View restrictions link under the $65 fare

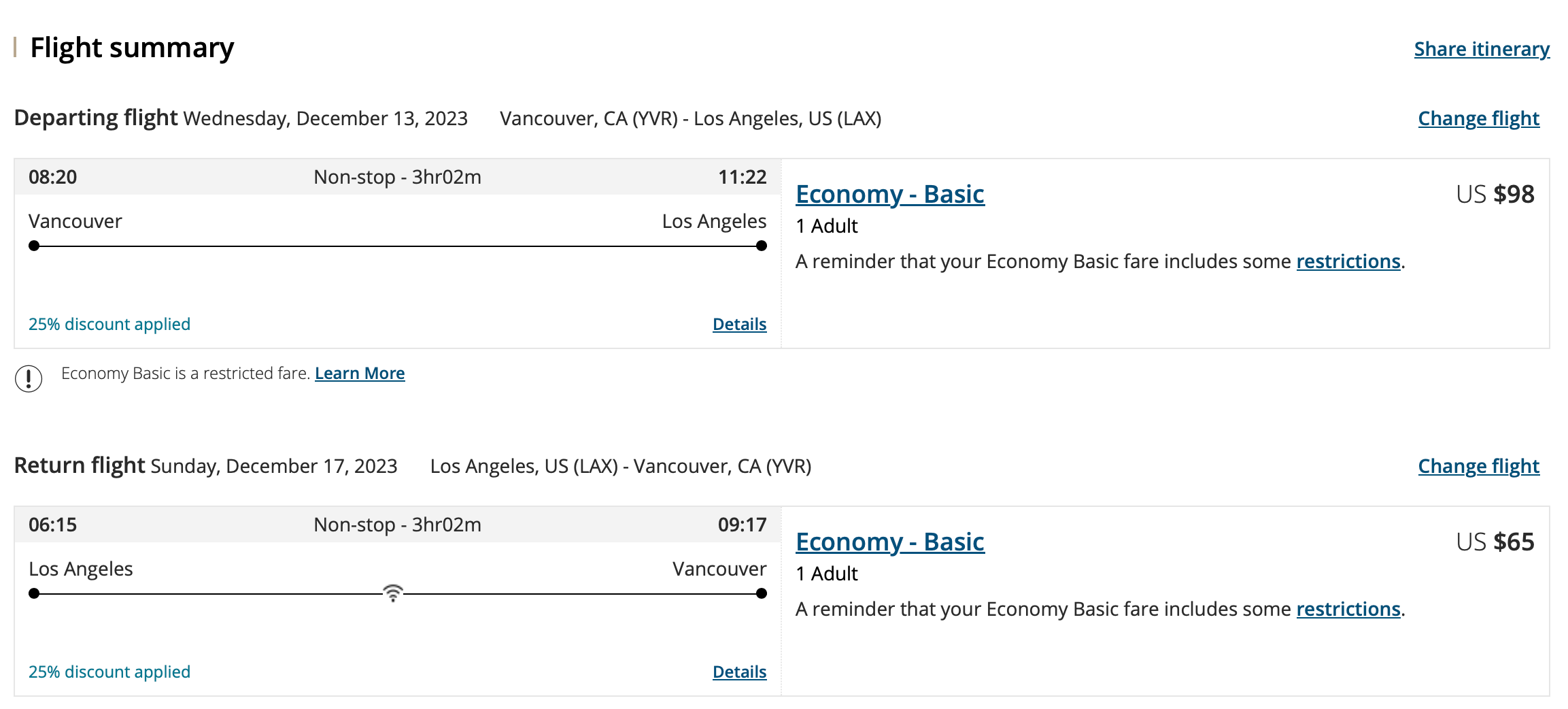[x=1348, y=609]
